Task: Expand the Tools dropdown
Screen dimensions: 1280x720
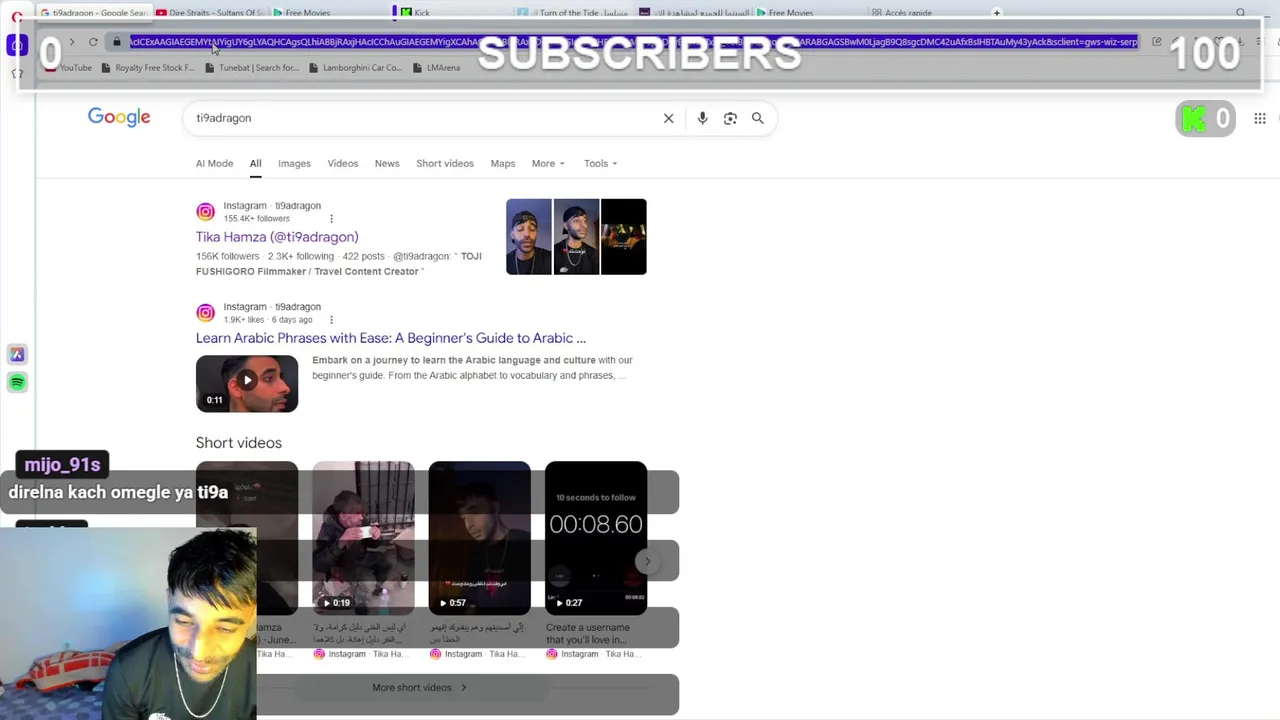Action: [600, 163]
